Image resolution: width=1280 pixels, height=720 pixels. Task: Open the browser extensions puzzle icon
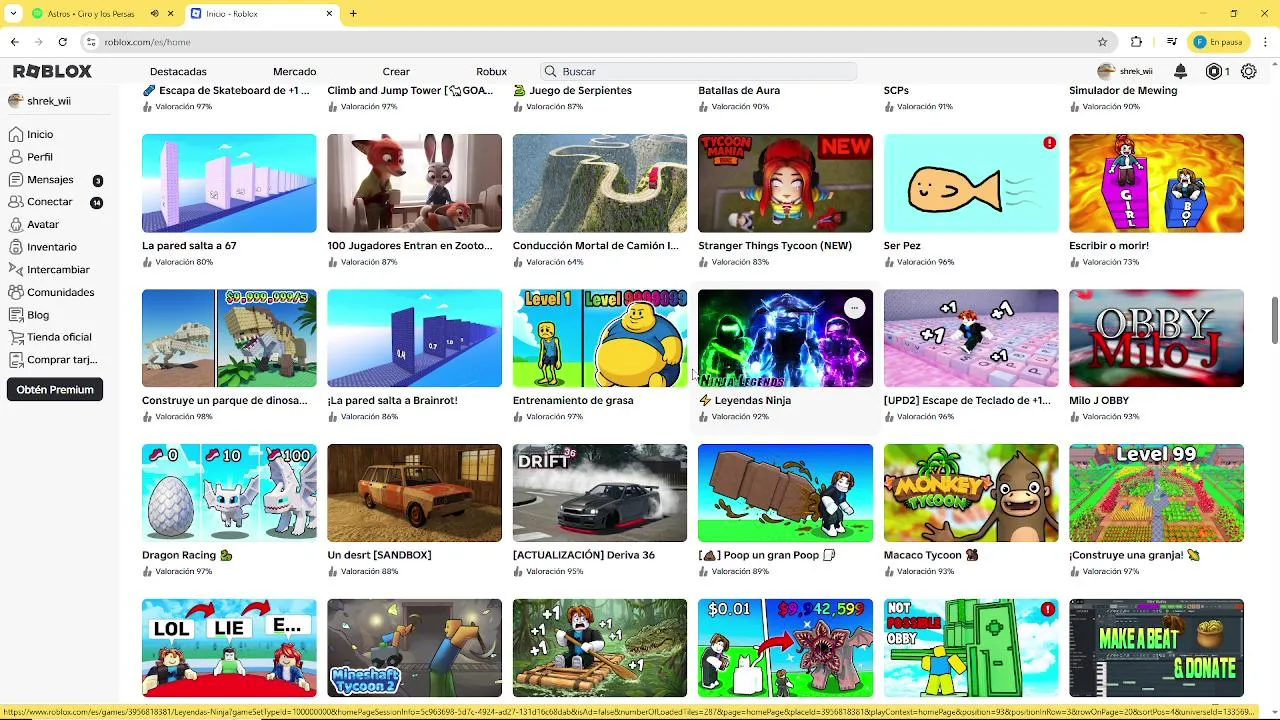pos(1136,42)
